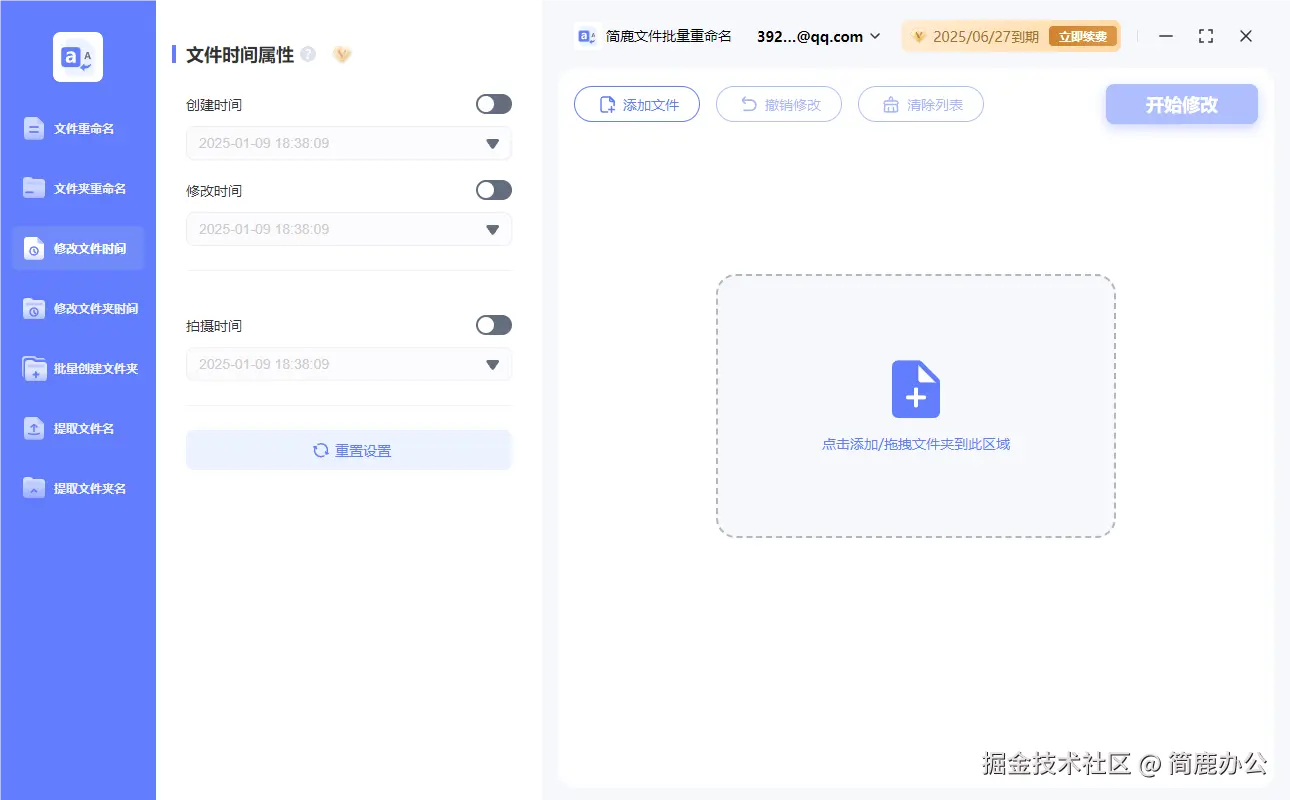The width and height of the screenshot is (1290, 800).
Task: Select the 修改文件时间 tool
Action: click(78, 248)
